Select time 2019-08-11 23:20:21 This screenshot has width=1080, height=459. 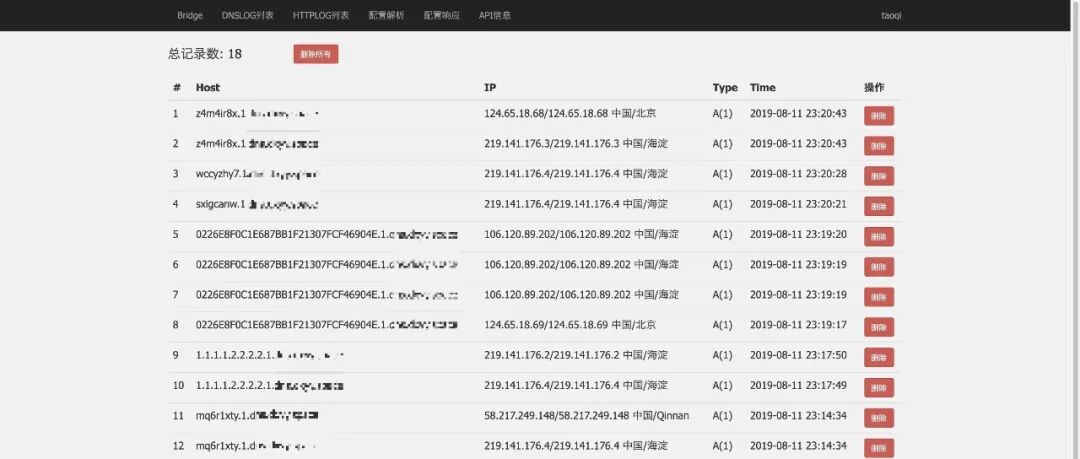(798, 204)
